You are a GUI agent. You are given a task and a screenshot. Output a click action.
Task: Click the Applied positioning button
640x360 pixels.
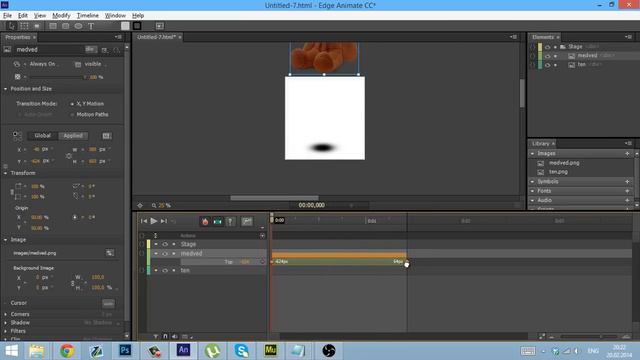(x=73, y=136)
